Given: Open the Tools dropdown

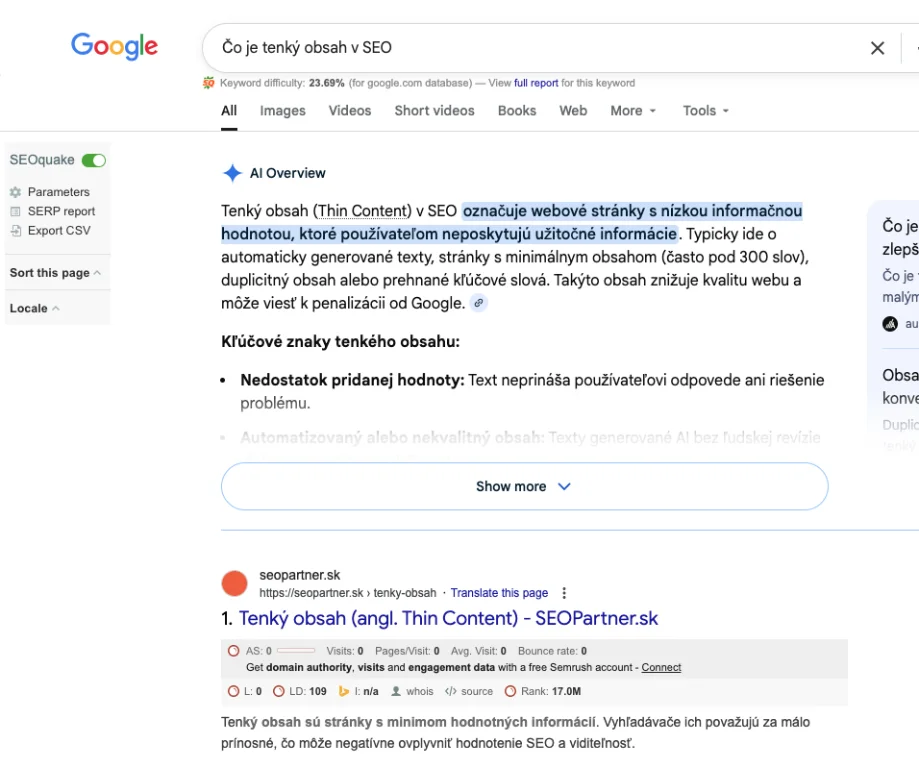Looking at the screenshot, I should pos(706,111).
